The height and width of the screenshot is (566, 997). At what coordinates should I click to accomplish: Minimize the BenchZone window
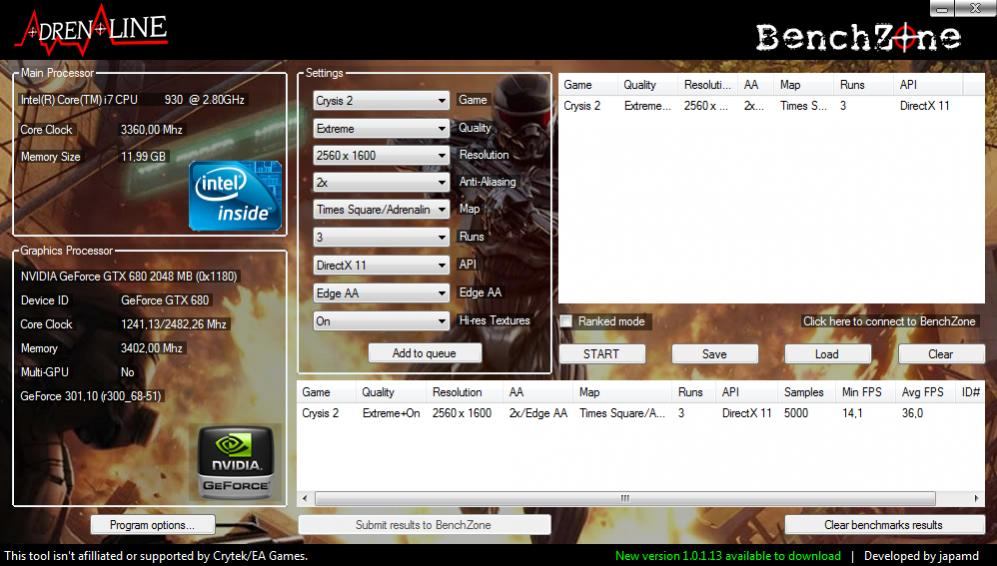click(943, 8)
